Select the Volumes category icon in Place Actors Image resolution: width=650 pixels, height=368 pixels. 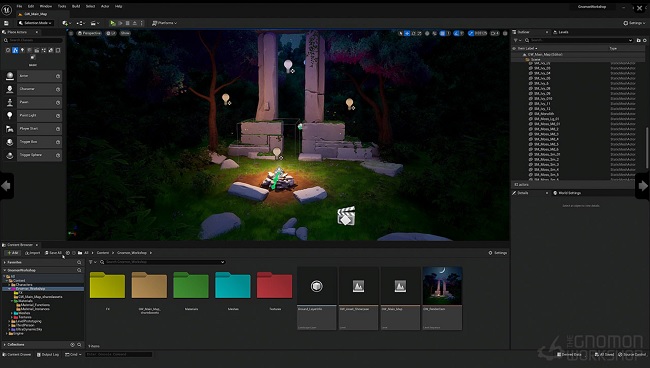[58, 50]
